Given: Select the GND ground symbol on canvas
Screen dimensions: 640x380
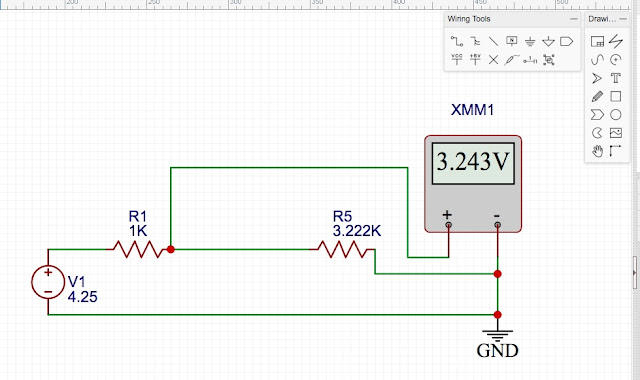Looking at the screenshot, I should 498,336.
